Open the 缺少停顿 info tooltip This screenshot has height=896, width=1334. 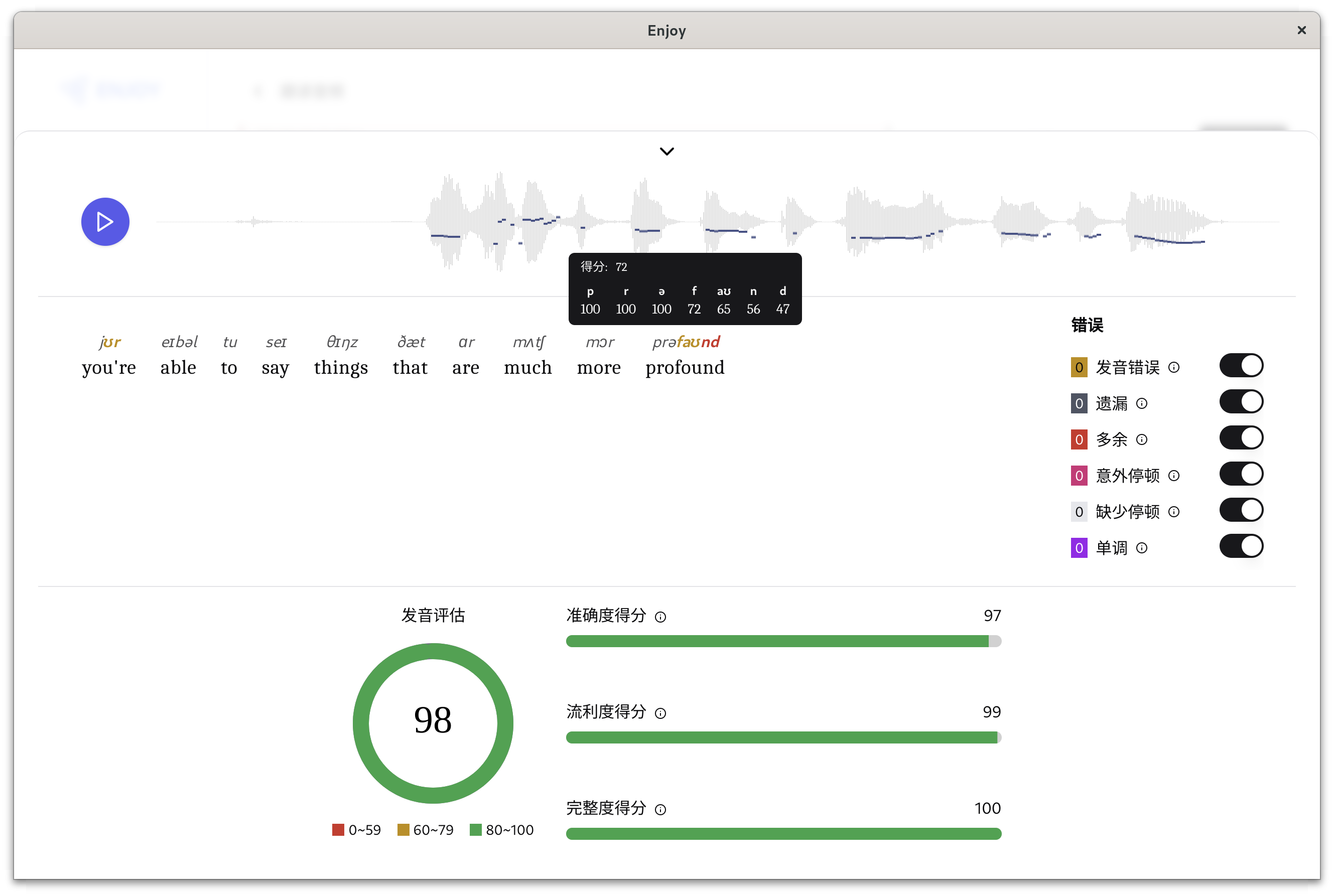(x=1175, y=511)
